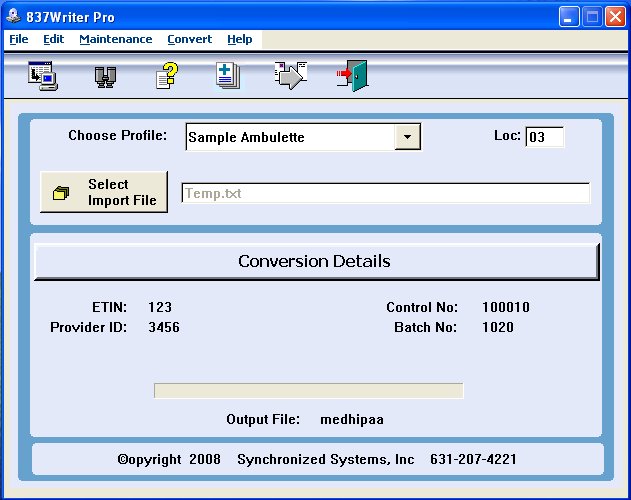
Task: Close the 837Writer Pro window
Action: point(615,17)
